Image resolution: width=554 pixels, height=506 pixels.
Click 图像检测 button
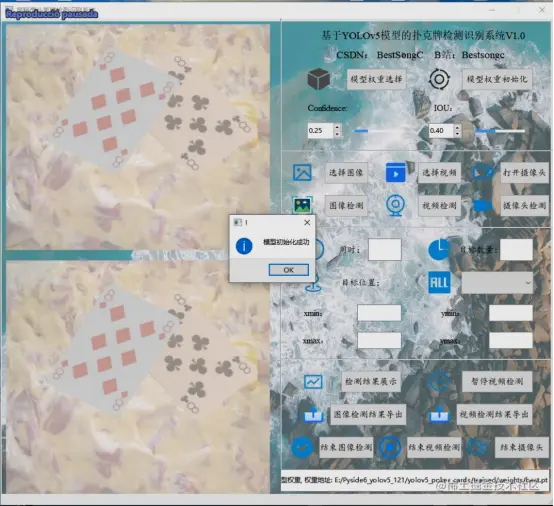tap(346, 205)
